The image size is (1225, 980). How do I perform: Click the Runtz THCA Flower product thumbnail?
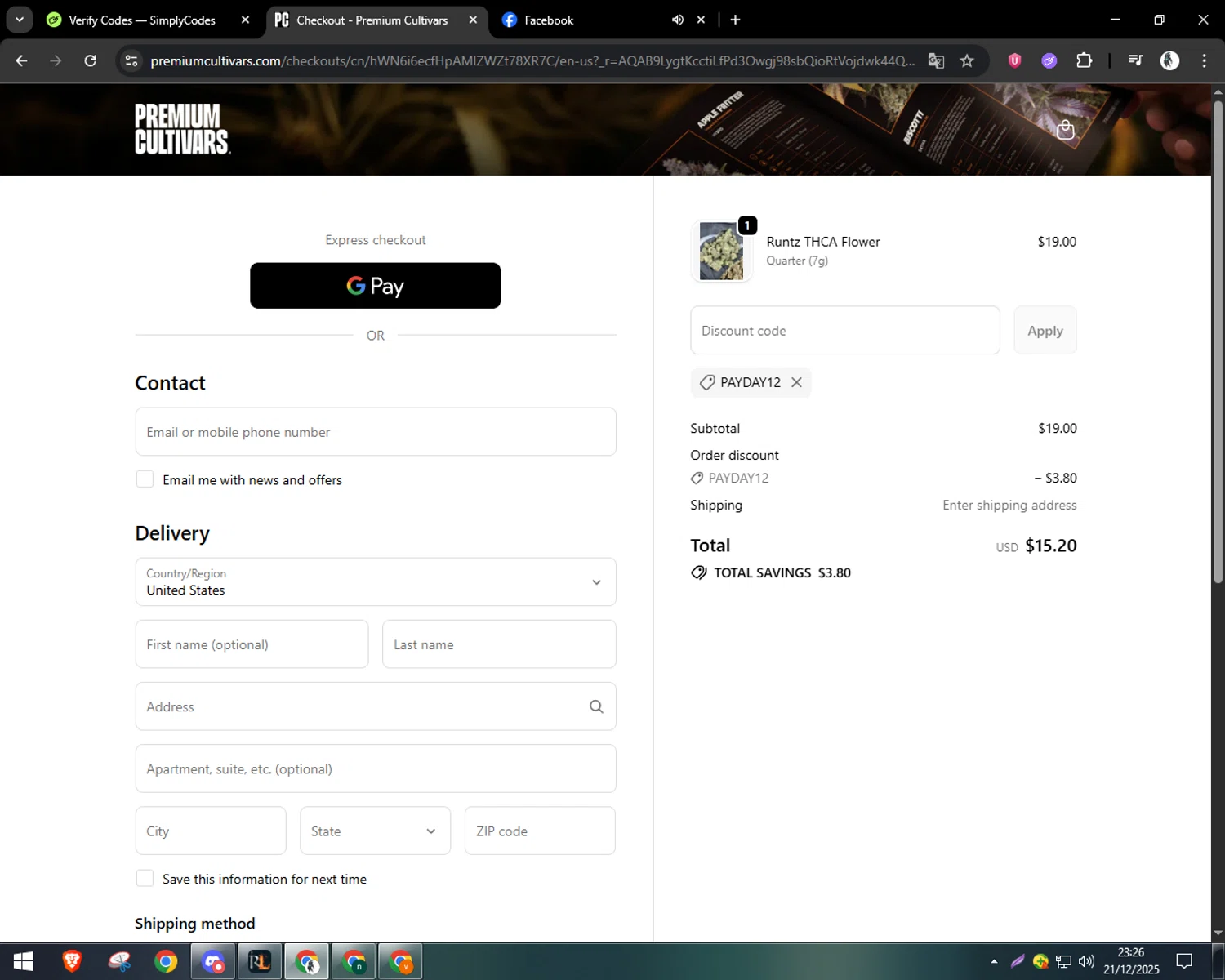click(x=722, y=251)
